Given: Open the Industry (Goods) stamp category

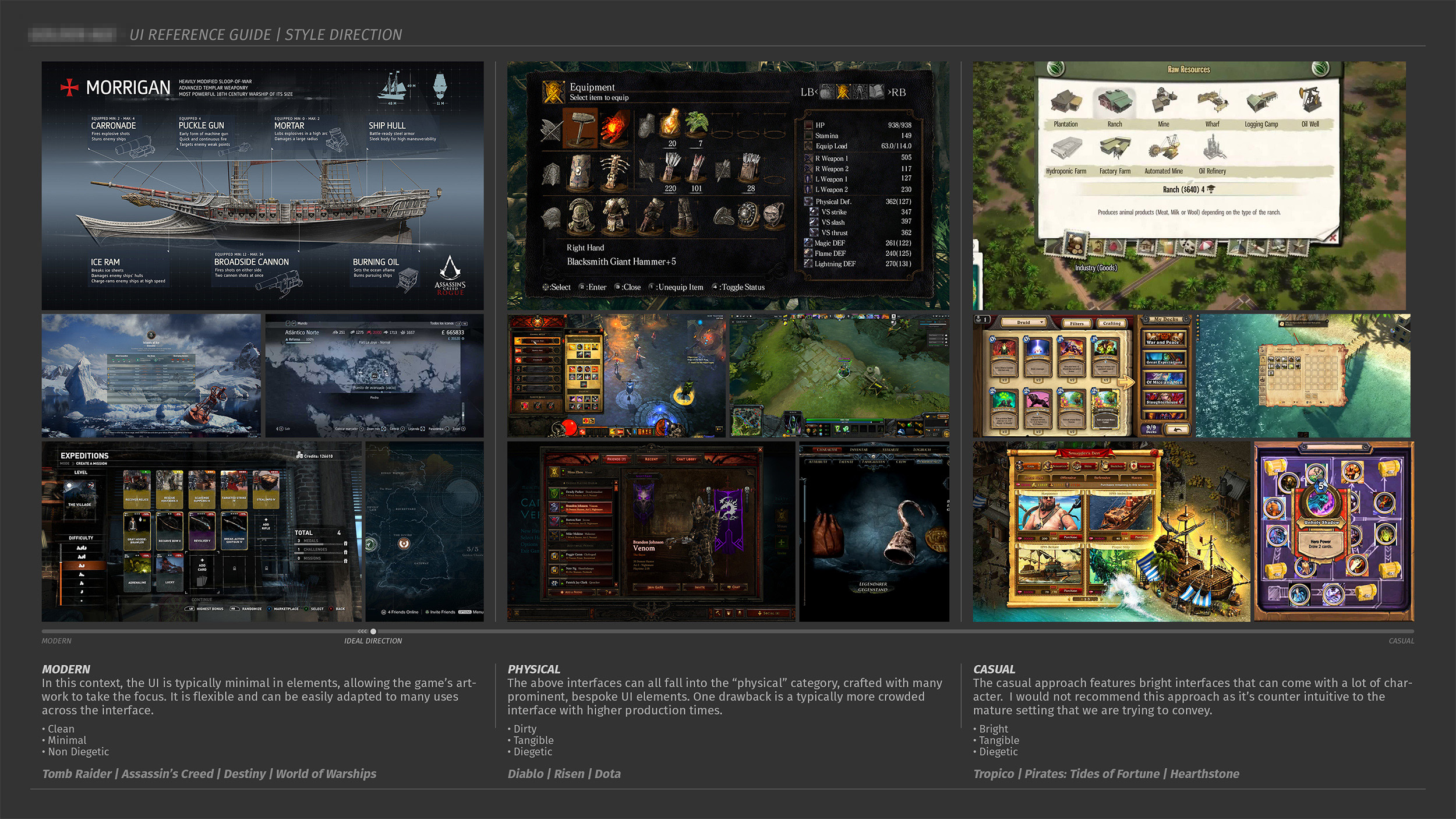Looking at the screenshot, I should [x=1076, y=243].
